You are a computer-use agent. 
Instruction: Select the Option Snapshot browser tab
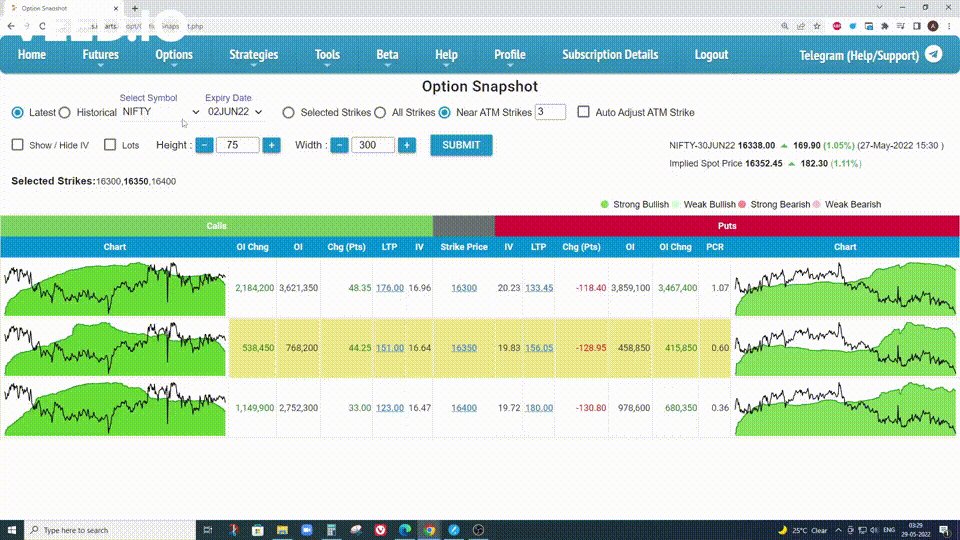click(62, 8)
